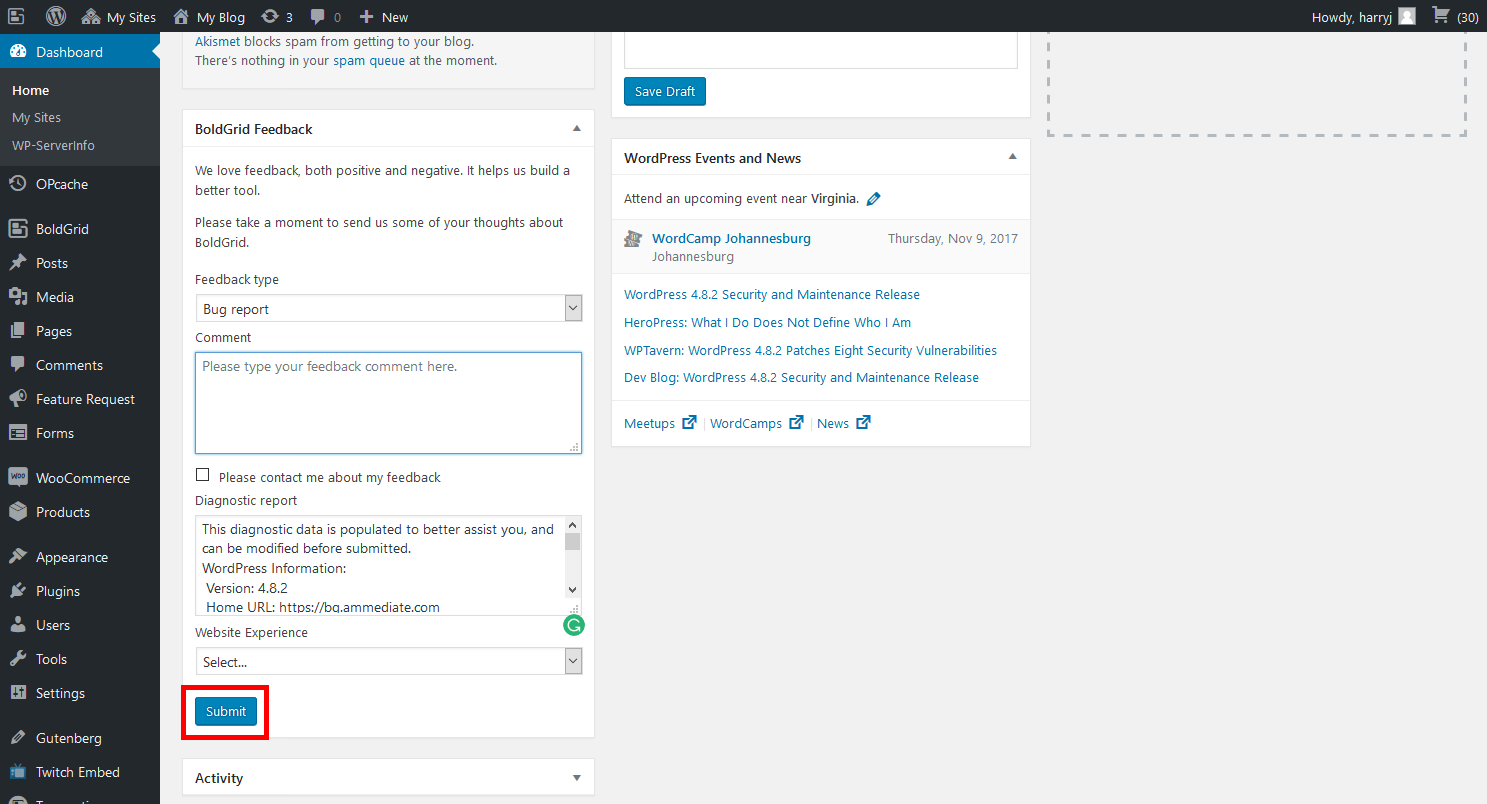
Task: Open WPTavern: WordPress 4.8.2 Patches link
Action: tap(810, 350)
